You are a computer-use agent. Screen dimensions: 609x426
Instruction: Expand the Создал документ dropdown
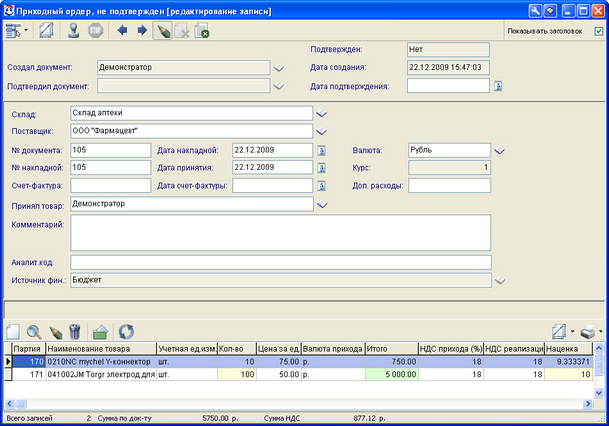click(x=278, y=68)
